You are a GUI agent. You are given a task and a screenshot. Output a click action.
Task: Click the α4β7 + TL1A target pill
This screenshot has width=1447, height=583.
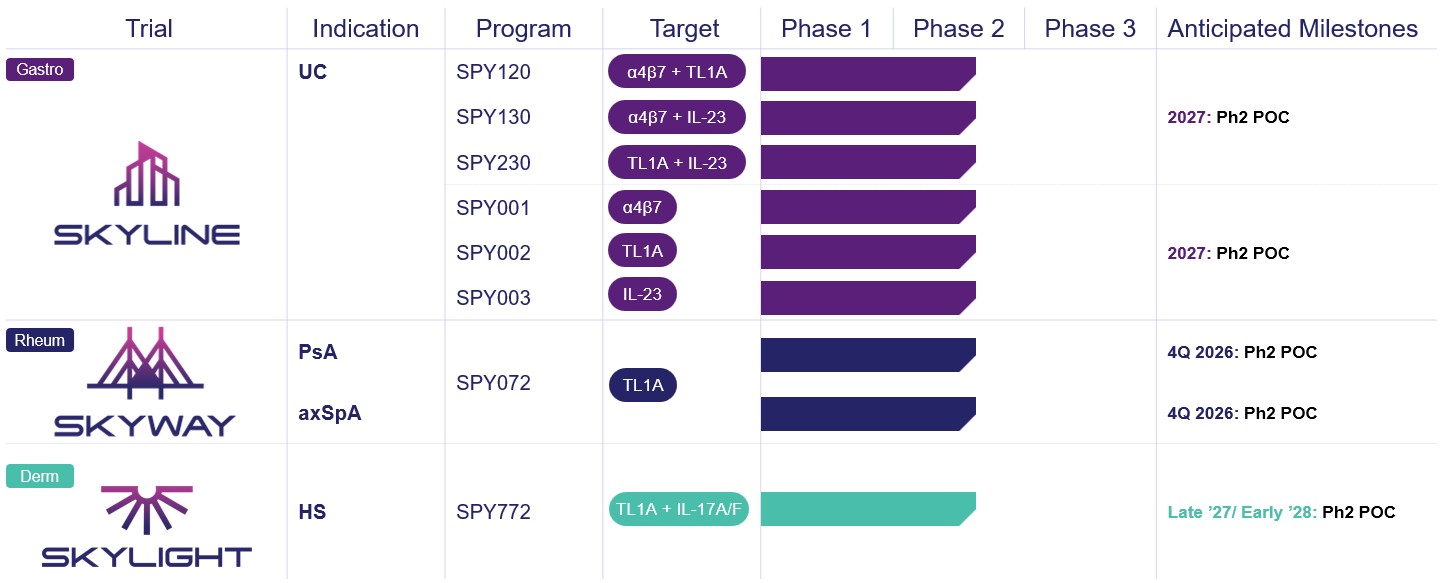(x=677, y=72)
